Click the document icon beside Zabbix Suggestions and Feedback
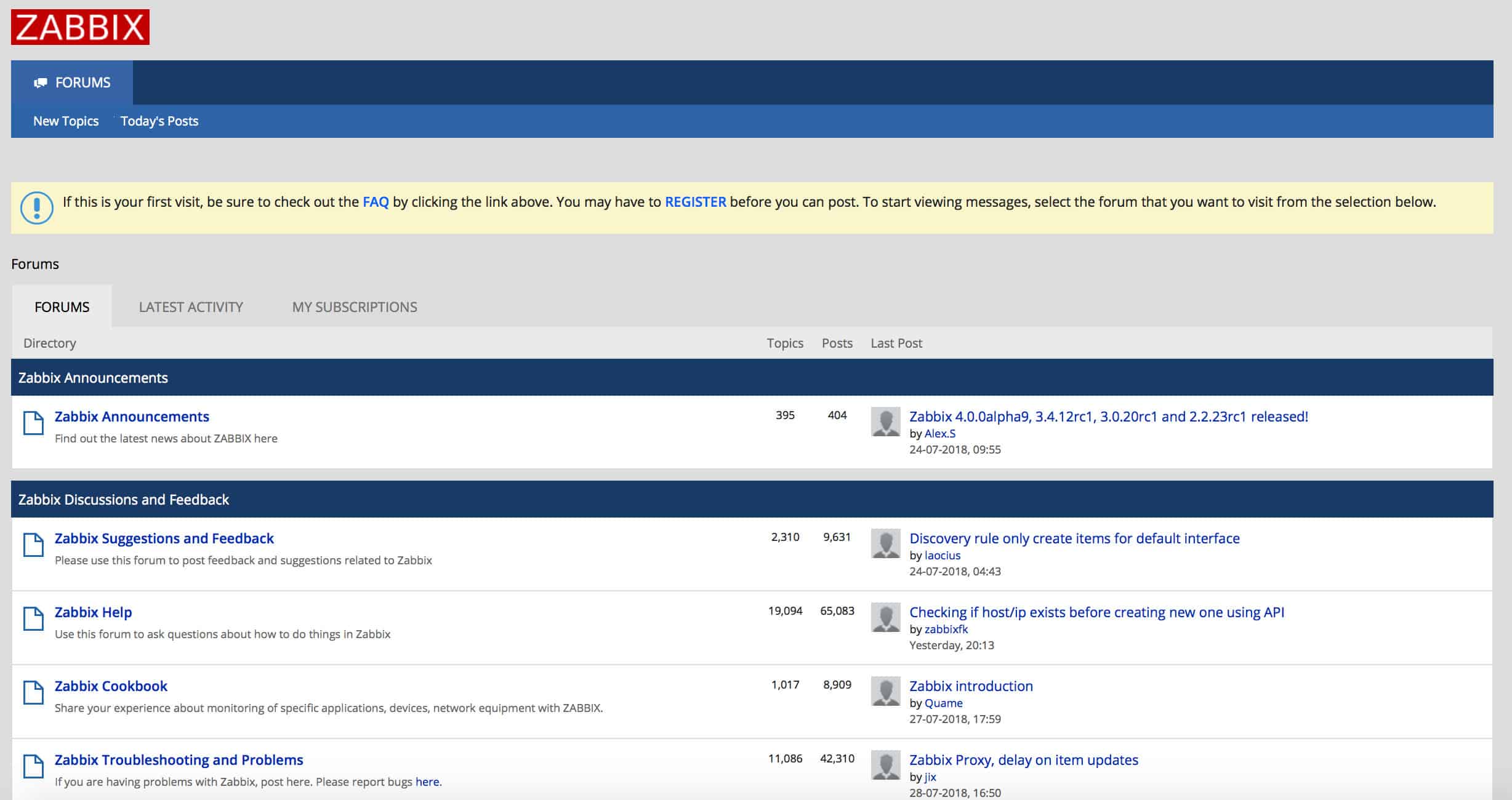The height and width of the screenshot is (800, 1512). 33,545
